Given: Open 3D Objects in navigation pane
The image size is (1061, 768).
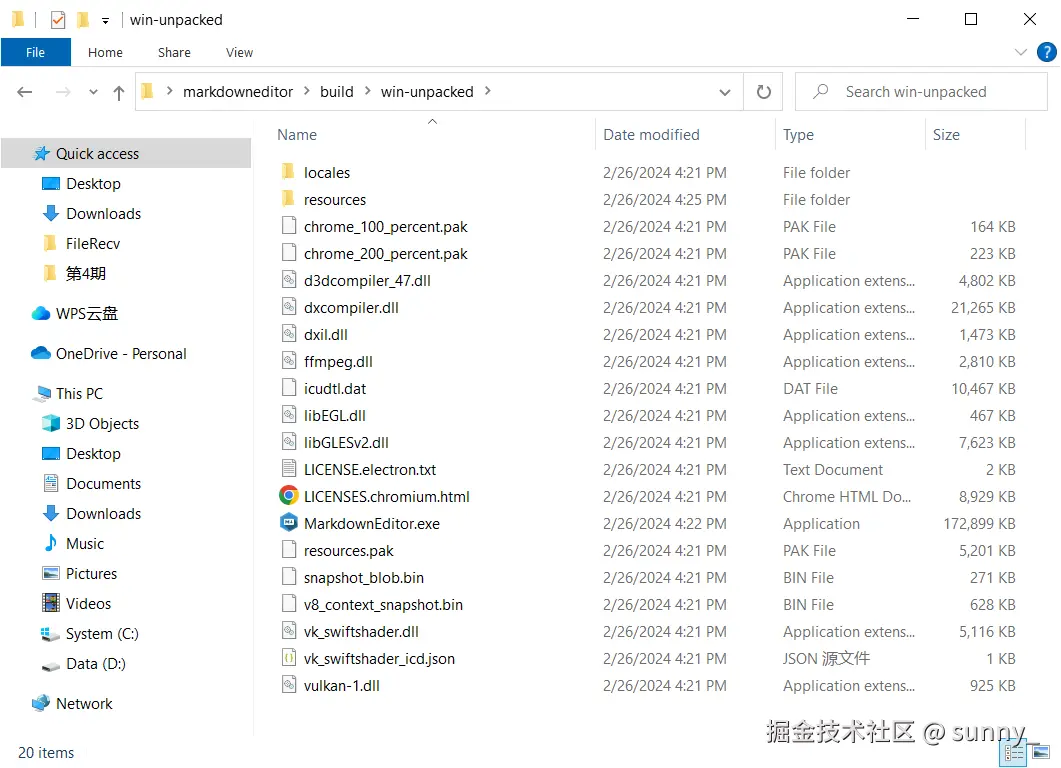Looking at the screenshot, I should (90, 424).
